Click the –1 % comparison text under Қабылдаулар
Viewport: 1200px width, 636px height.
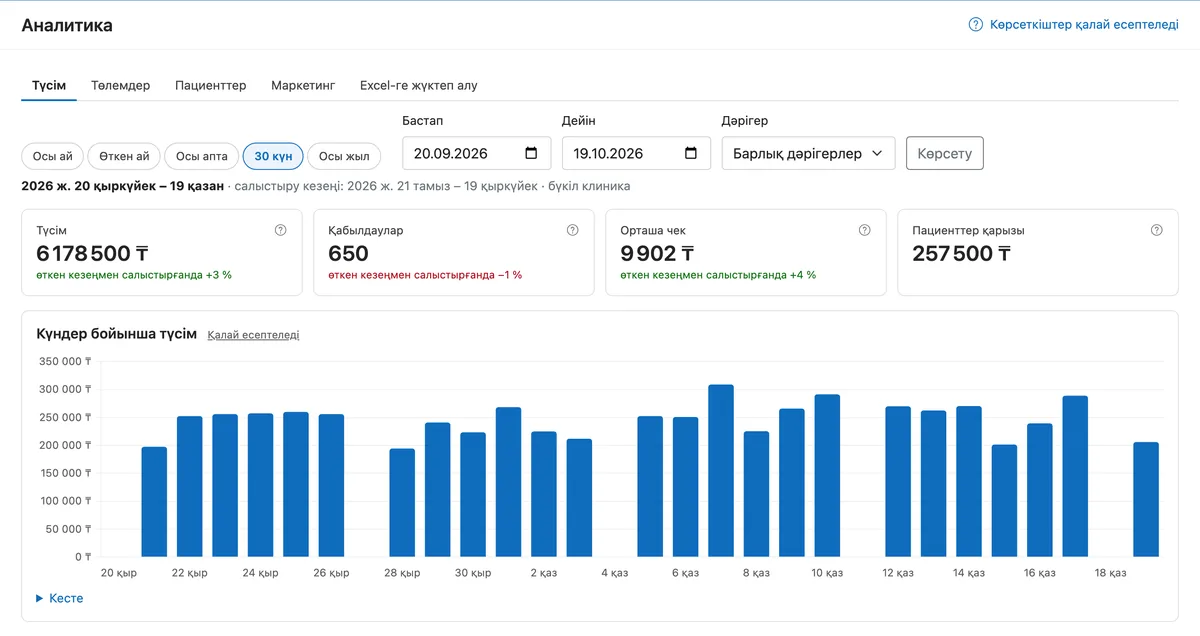(x=425, y=274)
